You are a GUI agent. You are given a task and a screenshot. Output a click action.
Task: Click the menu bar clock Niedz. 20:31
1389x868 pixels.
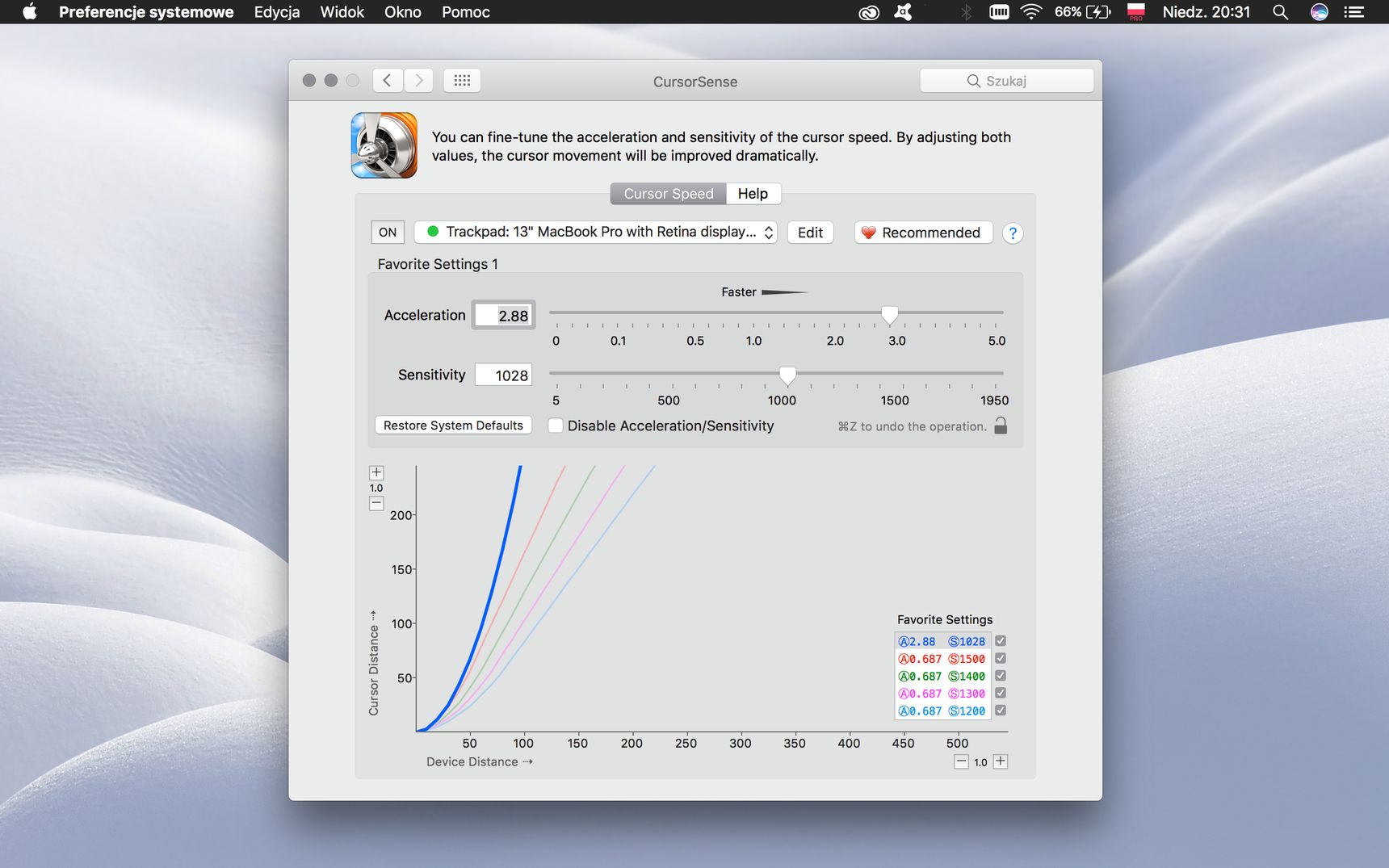1206,12
